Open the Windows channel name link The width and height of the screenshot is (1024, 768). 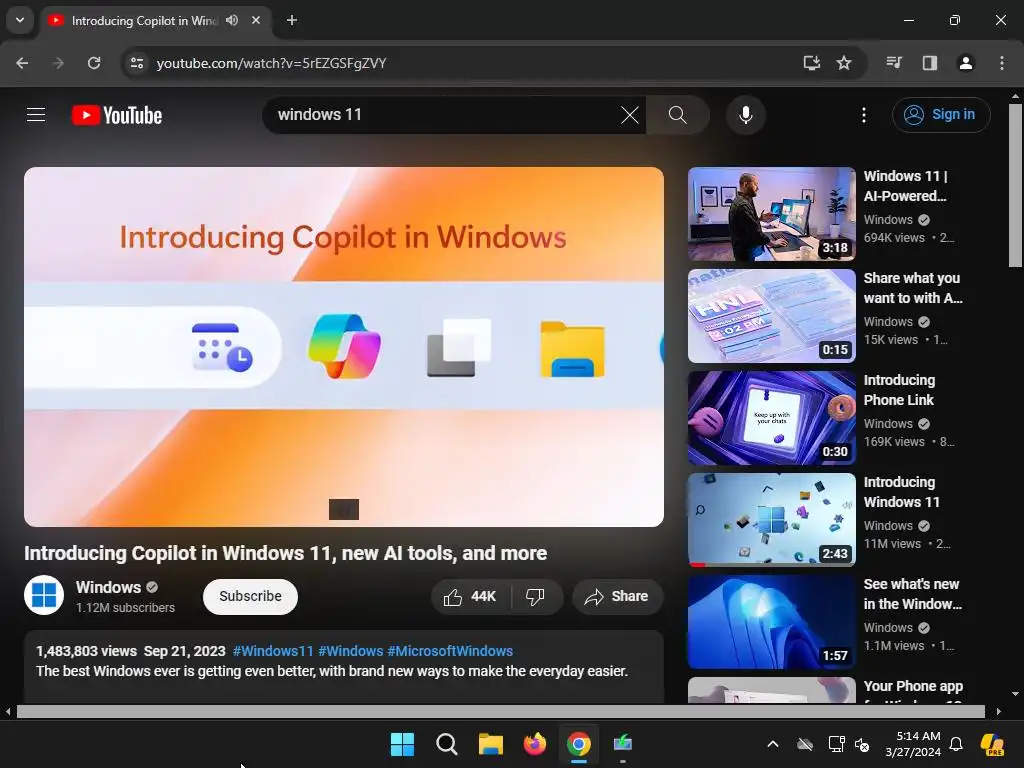[108, 587]
